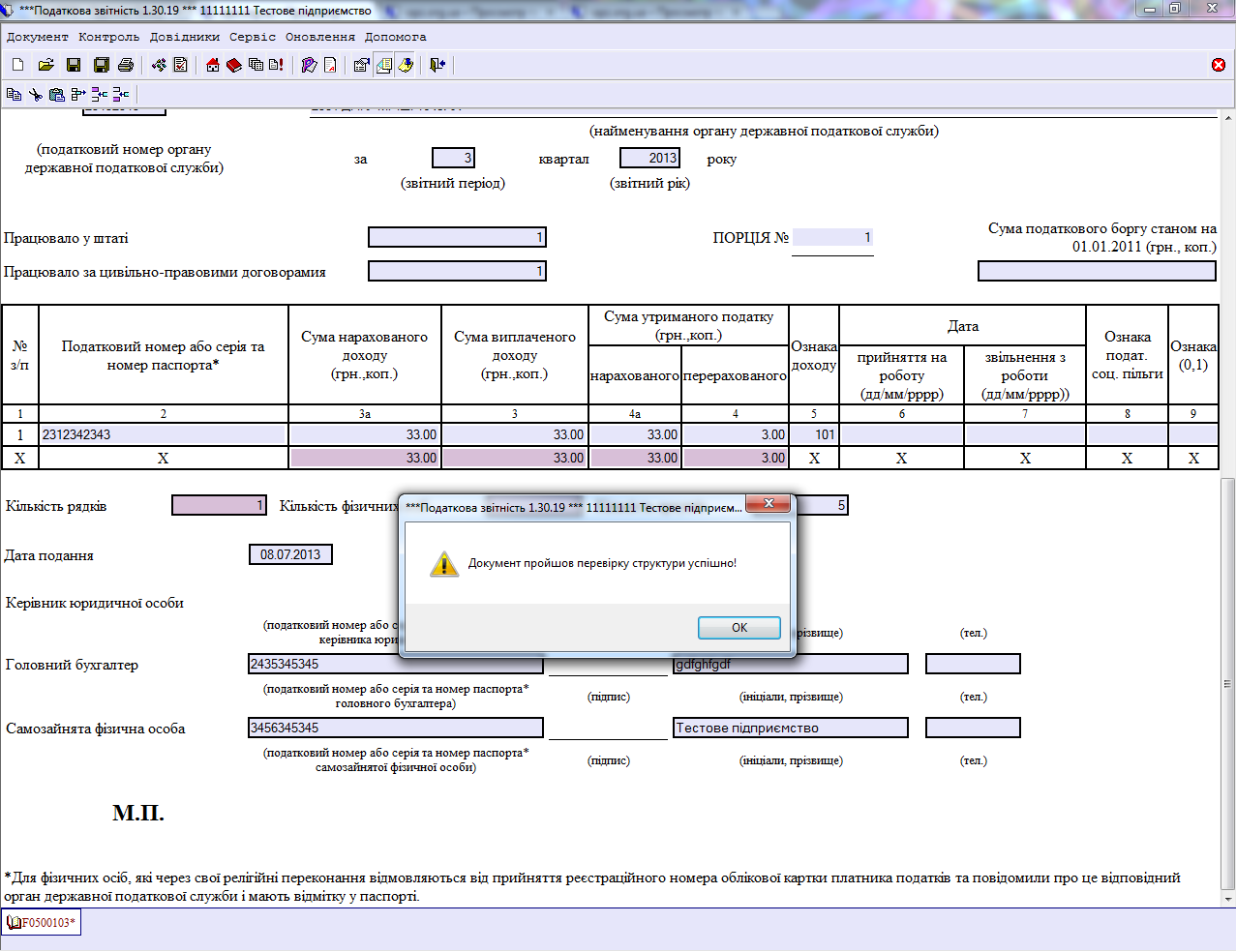Image resolution: width=1236 pixels, height=952 pixels.
Task: Open the Документ menu
Action: [x=38, y=37]
